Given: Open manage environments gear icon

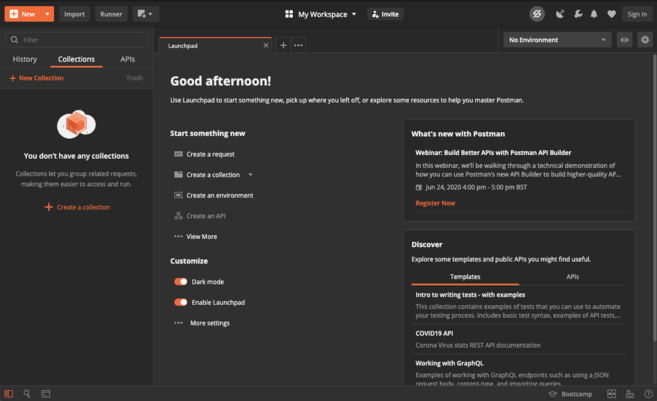Looking at the screenshot, I should point(644,40).
